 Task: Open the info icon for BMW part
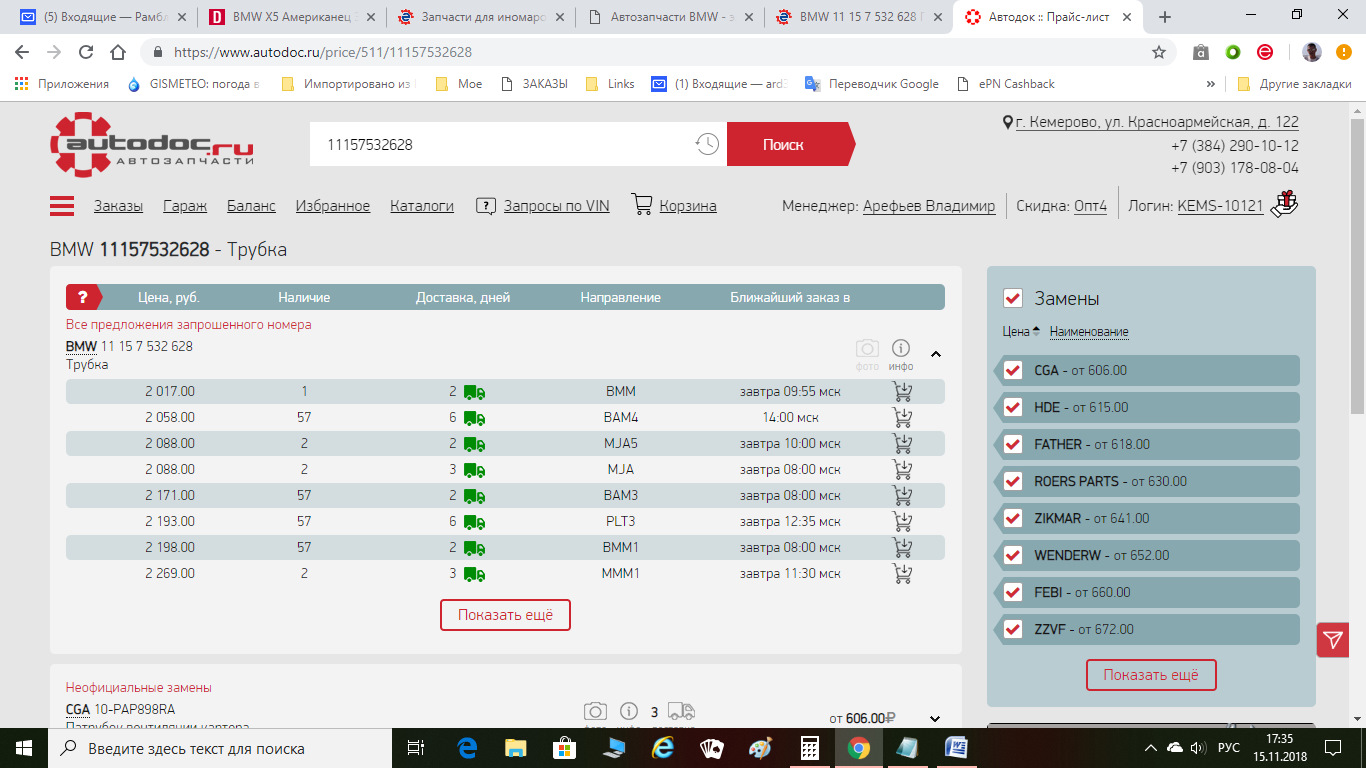coord(901,348)
